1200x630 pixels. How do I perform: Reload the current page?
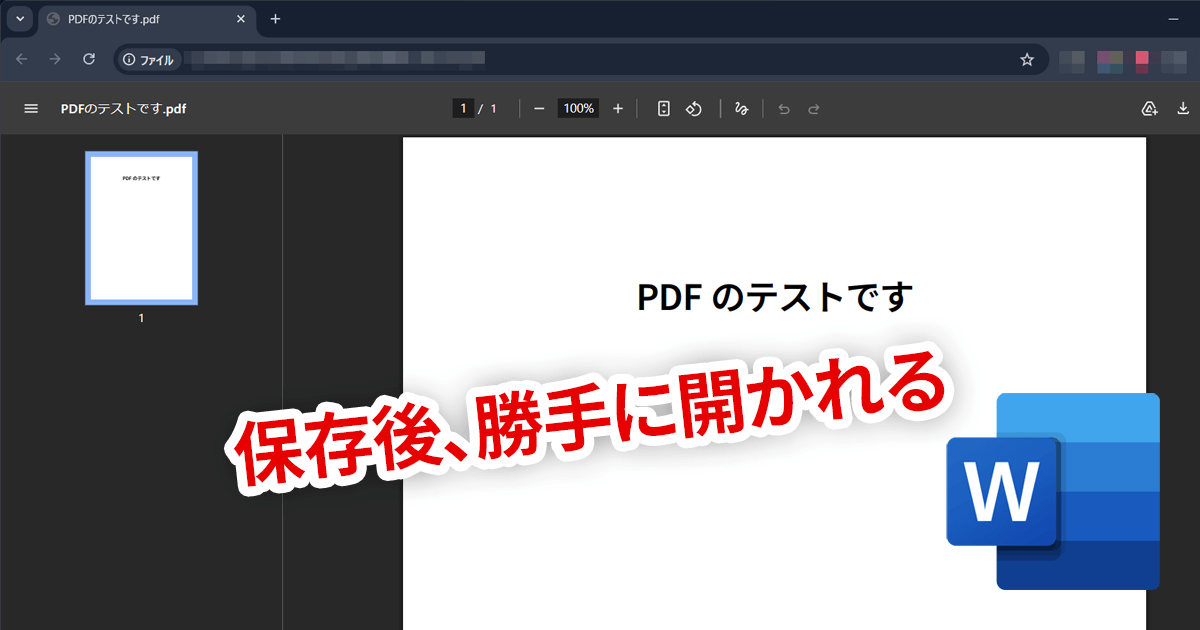click(89, 59)
